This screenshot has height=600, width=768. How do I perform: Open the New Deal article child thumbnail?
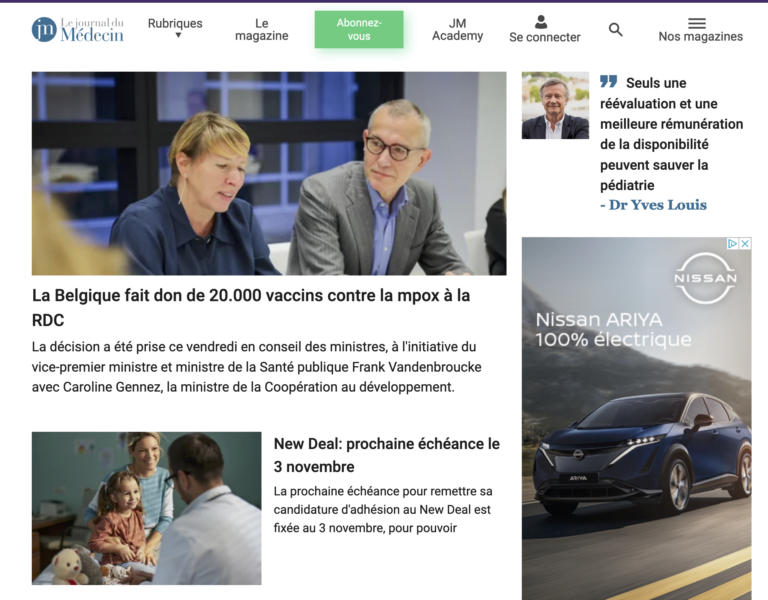tap(146, 508)
